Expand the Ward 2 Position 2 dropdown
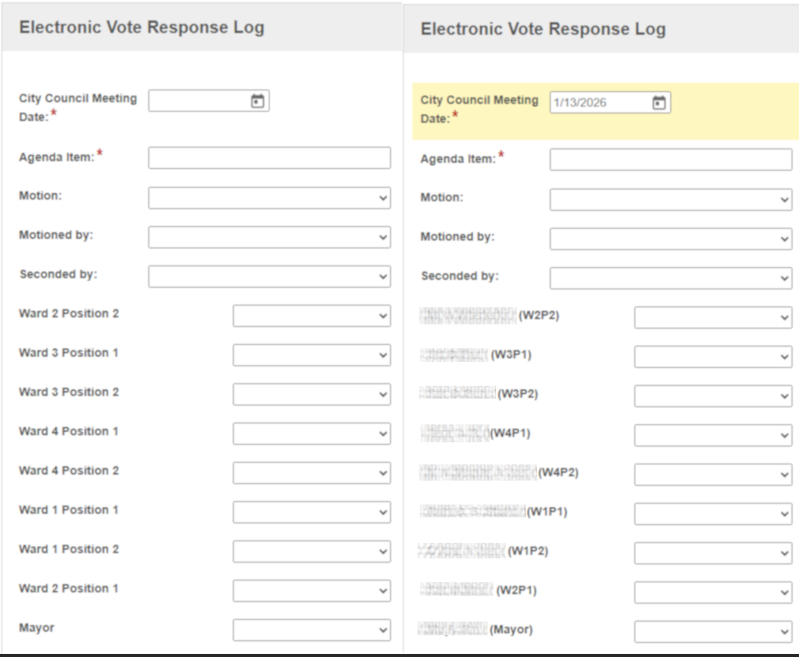The image size is (799, 657). tap(311, 316)
